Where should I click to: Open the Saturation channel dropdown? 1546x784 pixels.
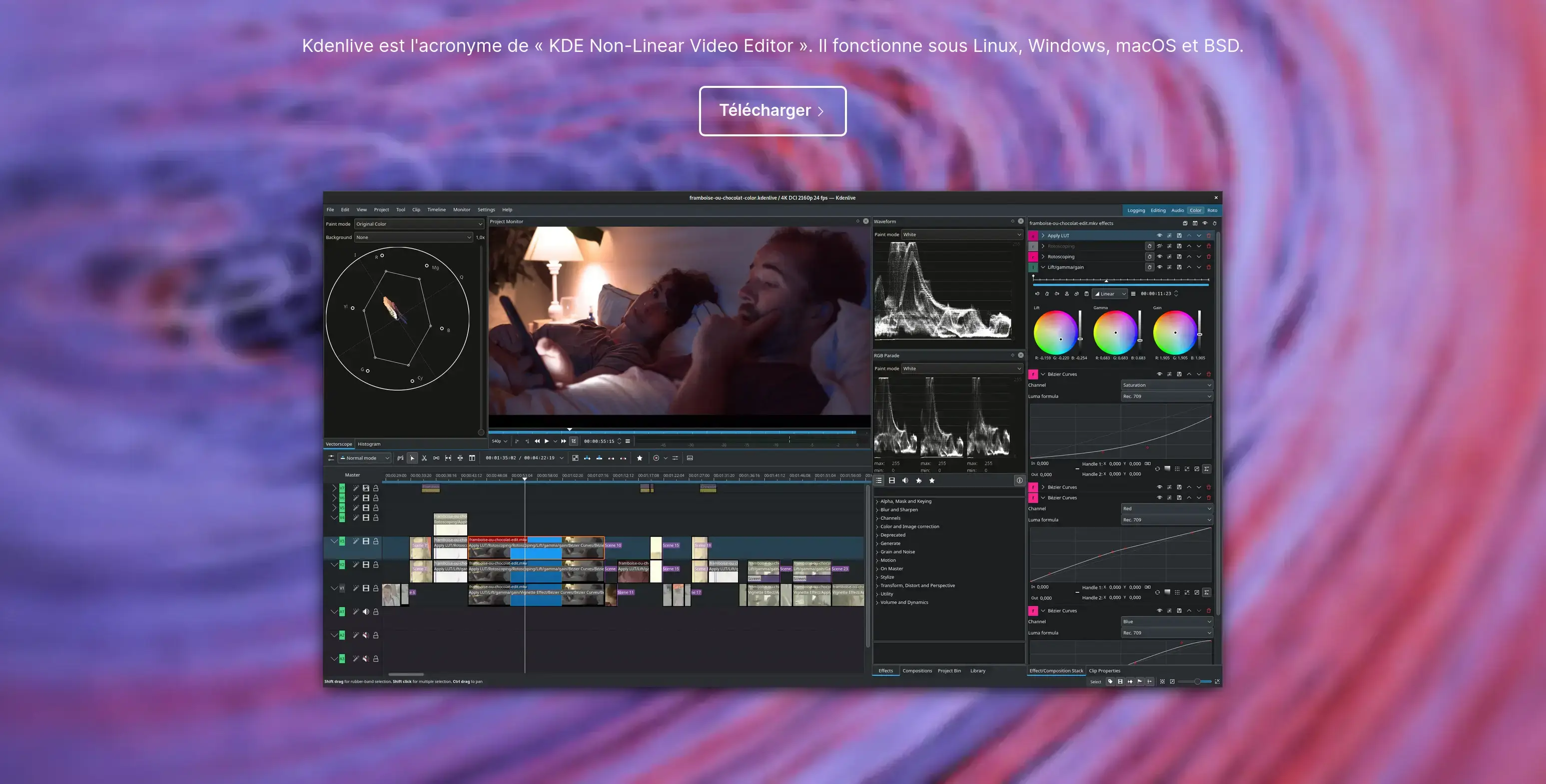pyautogui.click(x=1166, y=385)
